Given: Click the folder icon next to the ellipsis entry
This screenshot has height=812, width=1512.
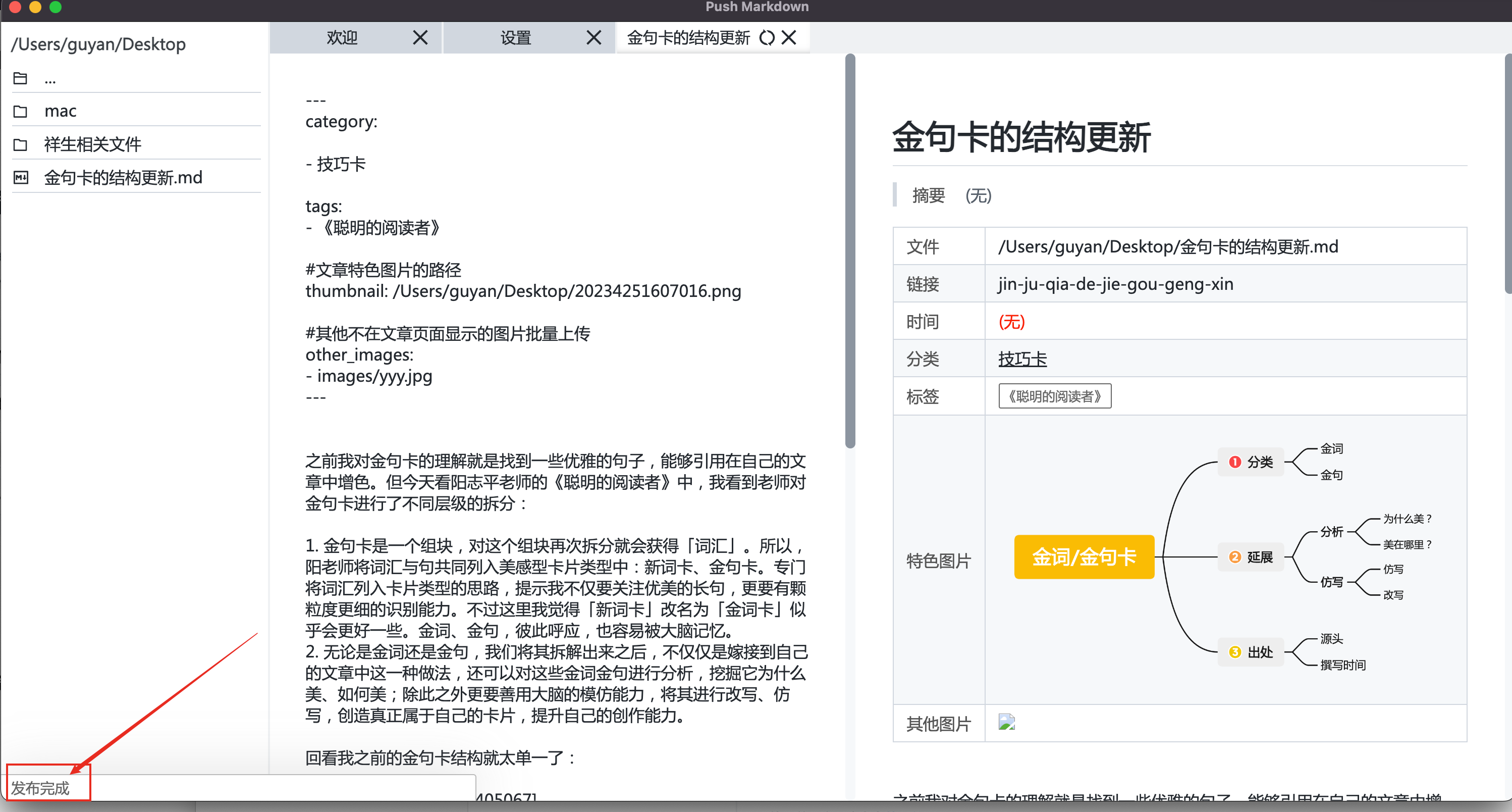Looking at the screenshot, I should 20,78.
